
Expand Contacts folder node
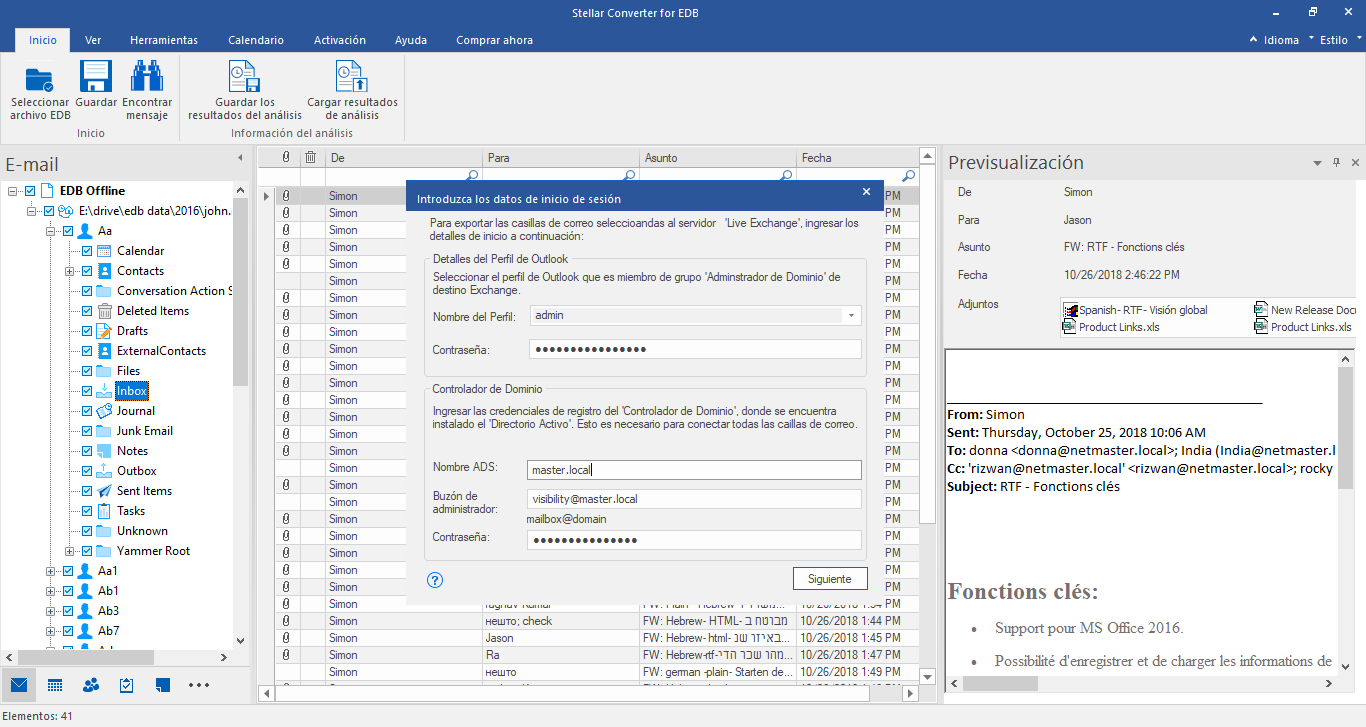tap(70, 271)
